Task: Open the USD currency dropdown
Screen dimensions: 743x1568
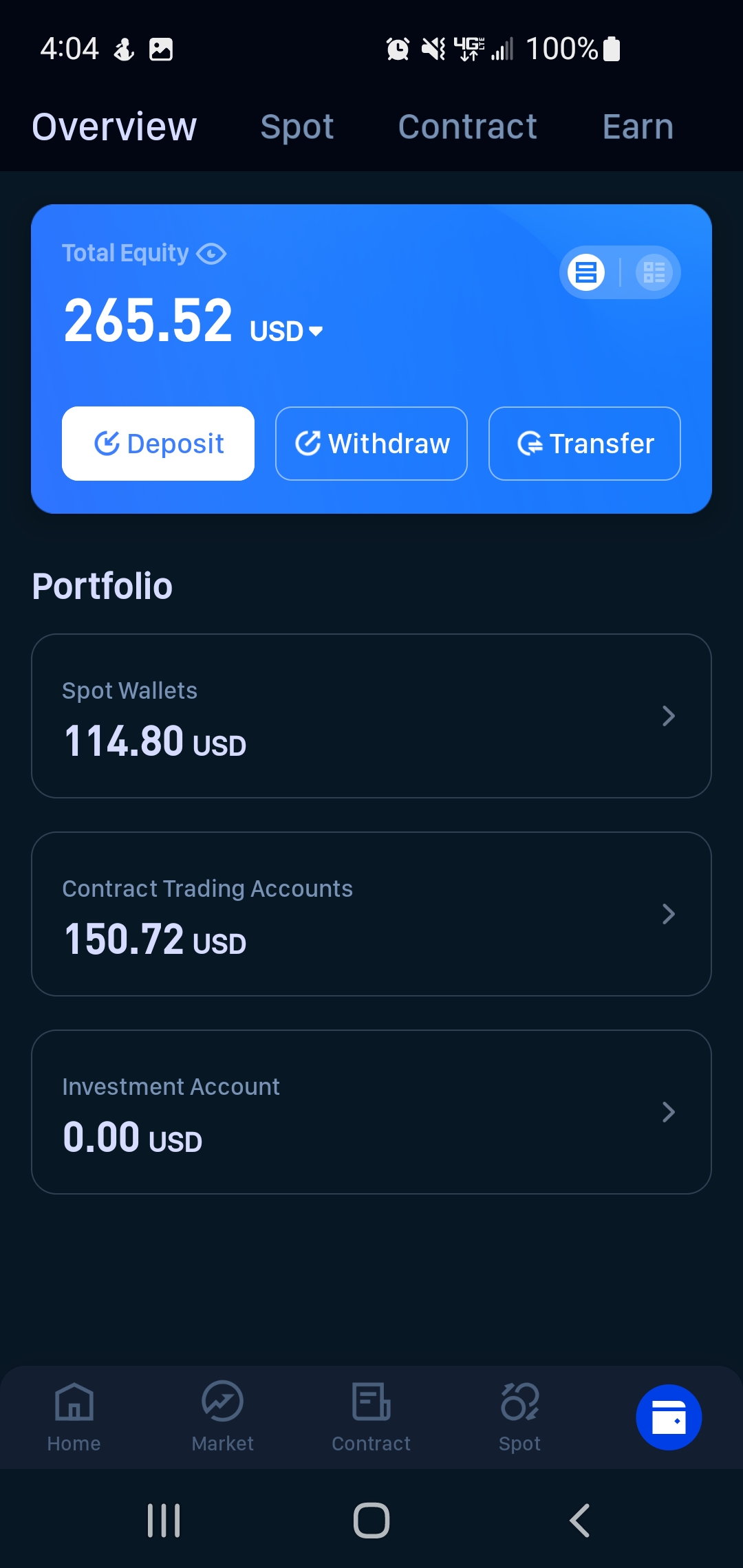Action: click(x=286, y=331)
